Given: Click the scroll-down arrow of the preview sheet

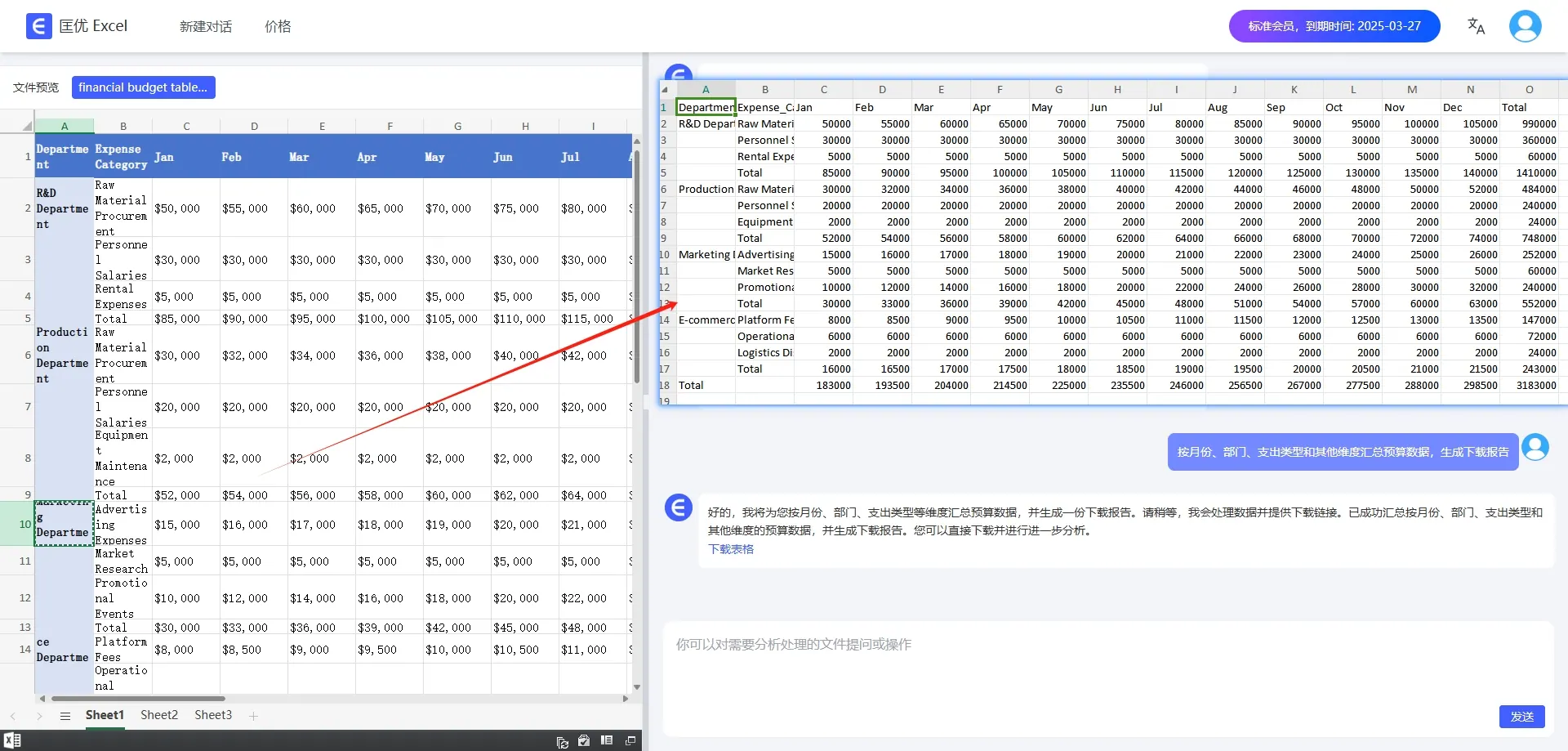Looking at the screenshot, I should (637, 687).
